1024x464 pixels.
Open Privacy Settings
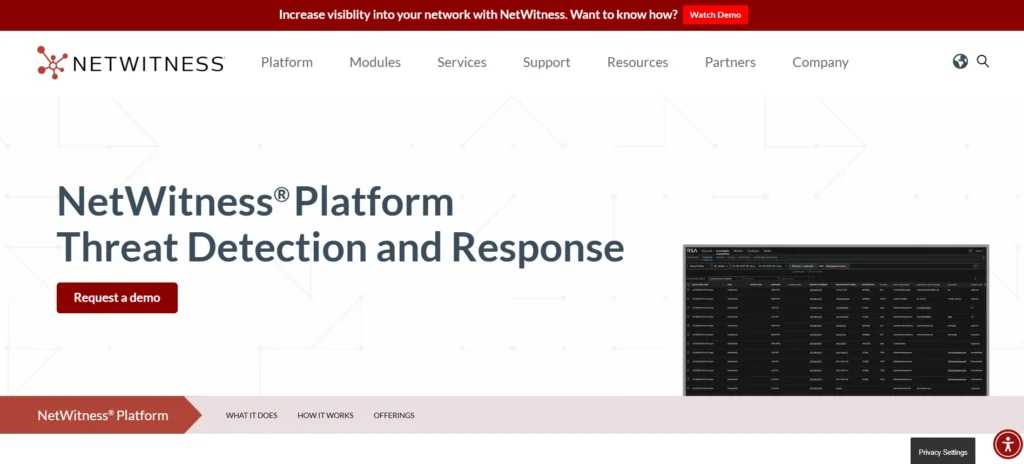tap(942, 452)
